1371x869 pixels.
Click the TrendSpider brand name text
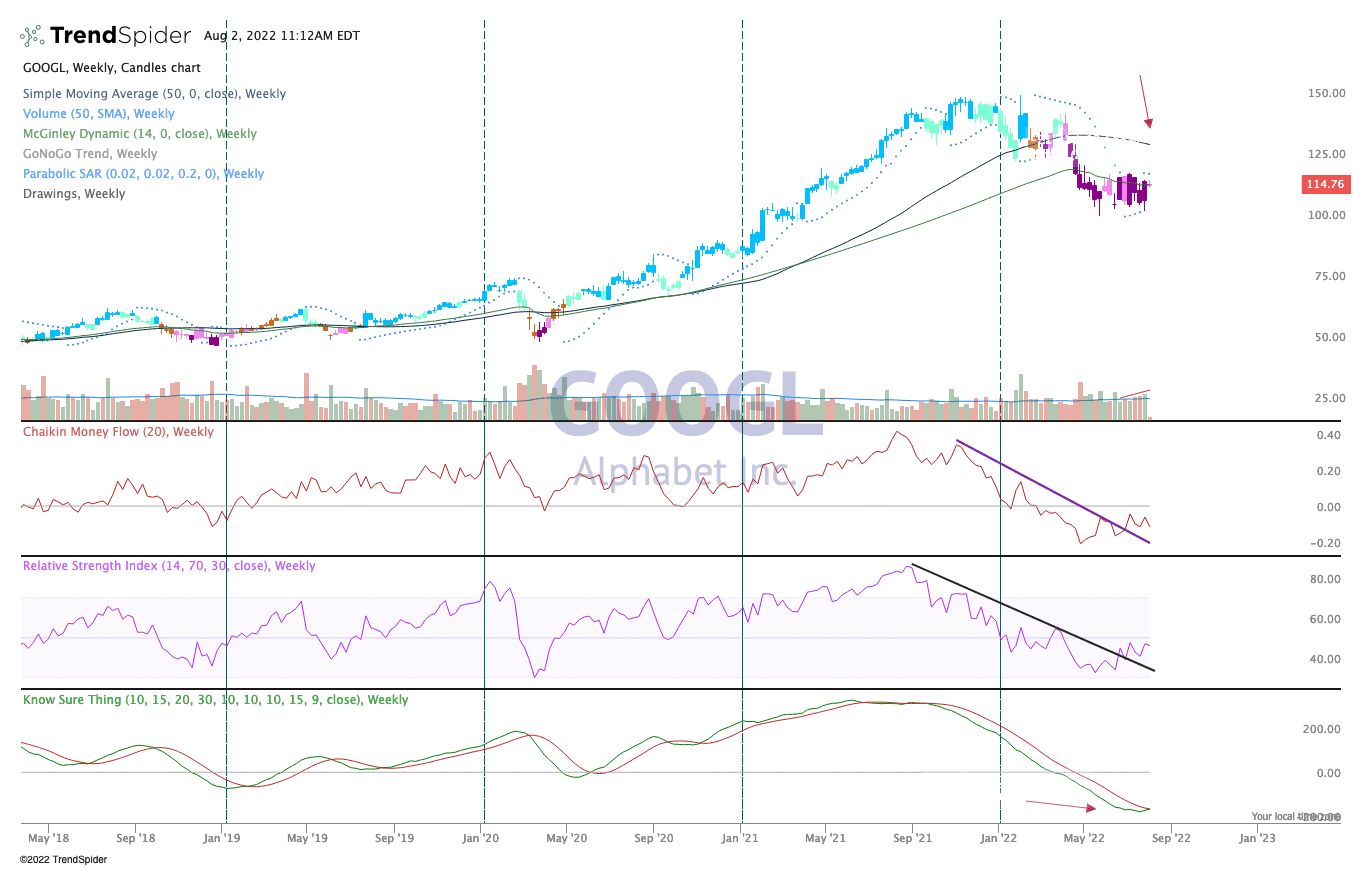click(x=120, y=36)
